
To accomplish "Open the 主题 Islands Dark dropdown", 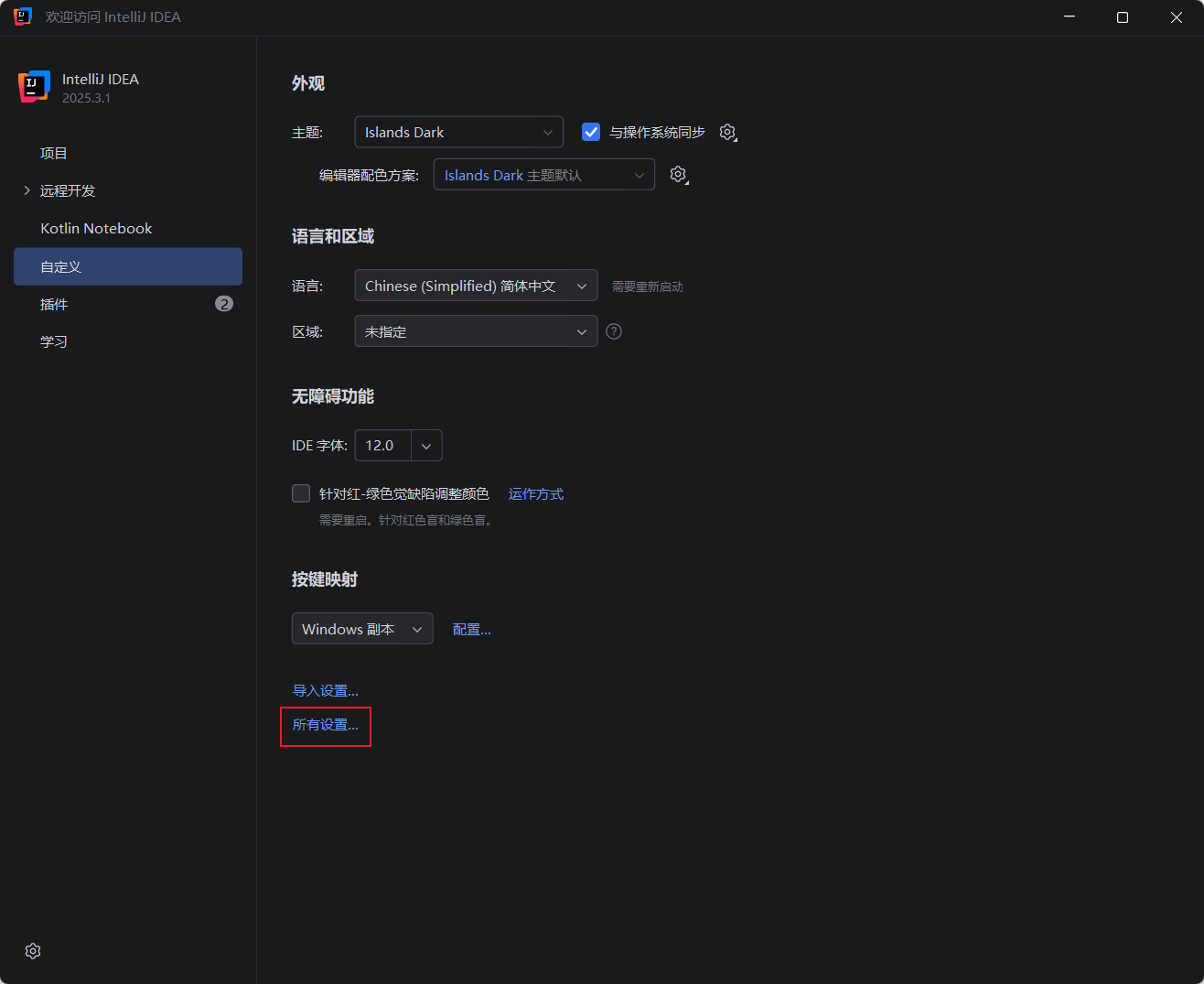I will pyautogui.click(x=458, y=132).
